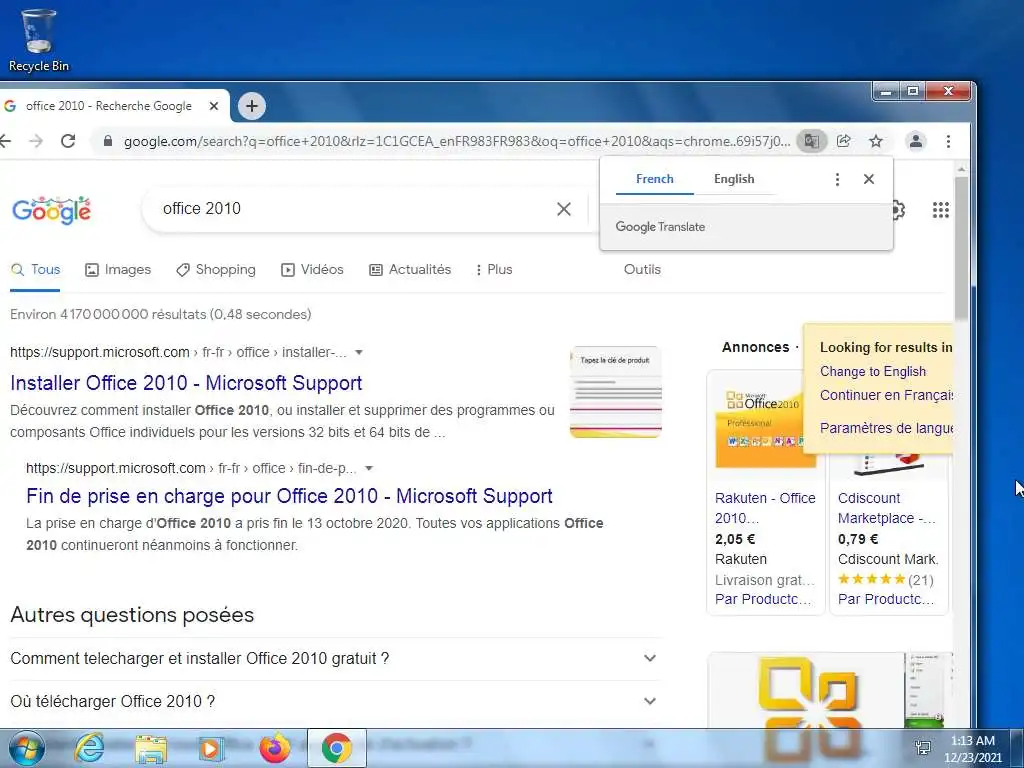This screenshot has width=1024, height=768.
Task: Switch to the Images results tab
Action: (118, 270)
